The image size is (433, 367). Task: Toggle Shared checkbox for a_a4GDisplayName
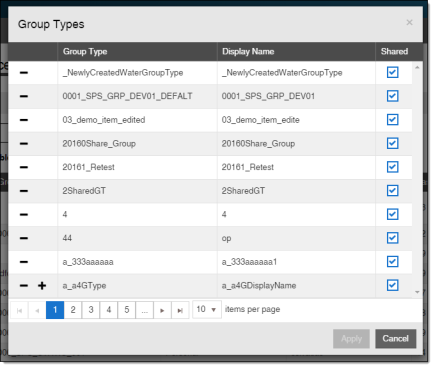(393, 285)
